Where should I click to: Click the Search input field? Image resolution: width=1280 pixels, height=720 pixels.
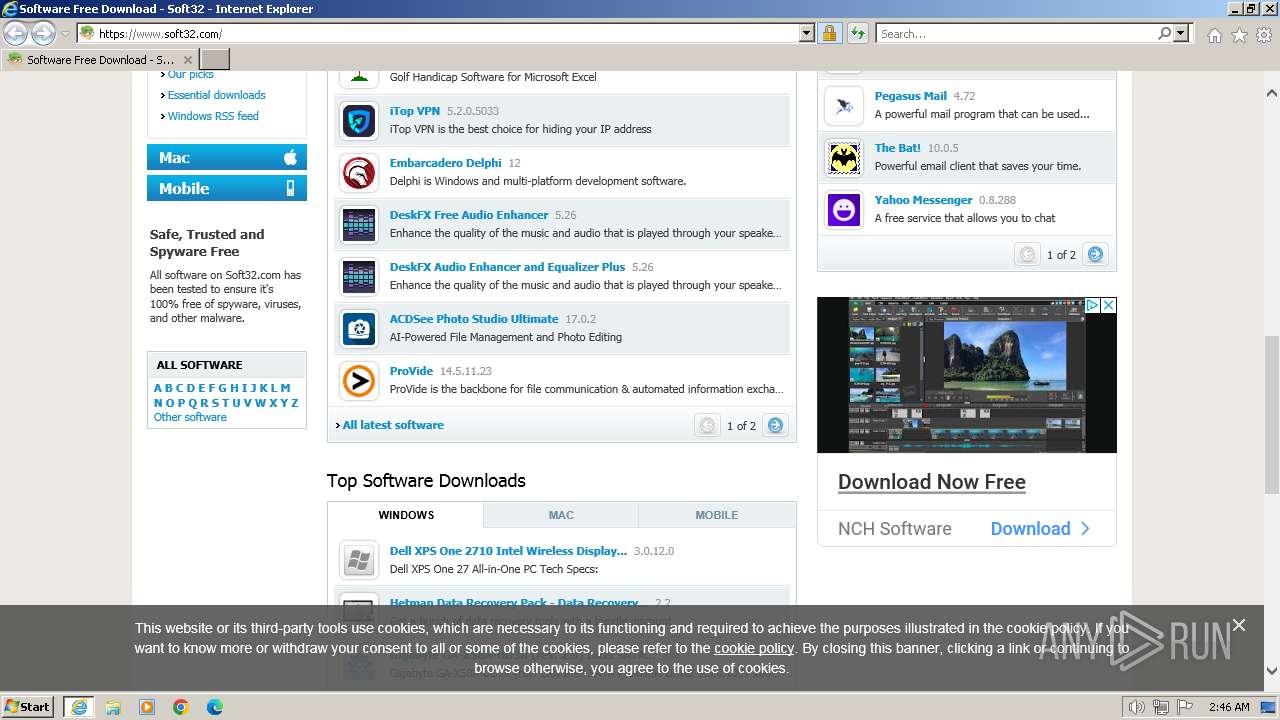(x=1017, y=34)
